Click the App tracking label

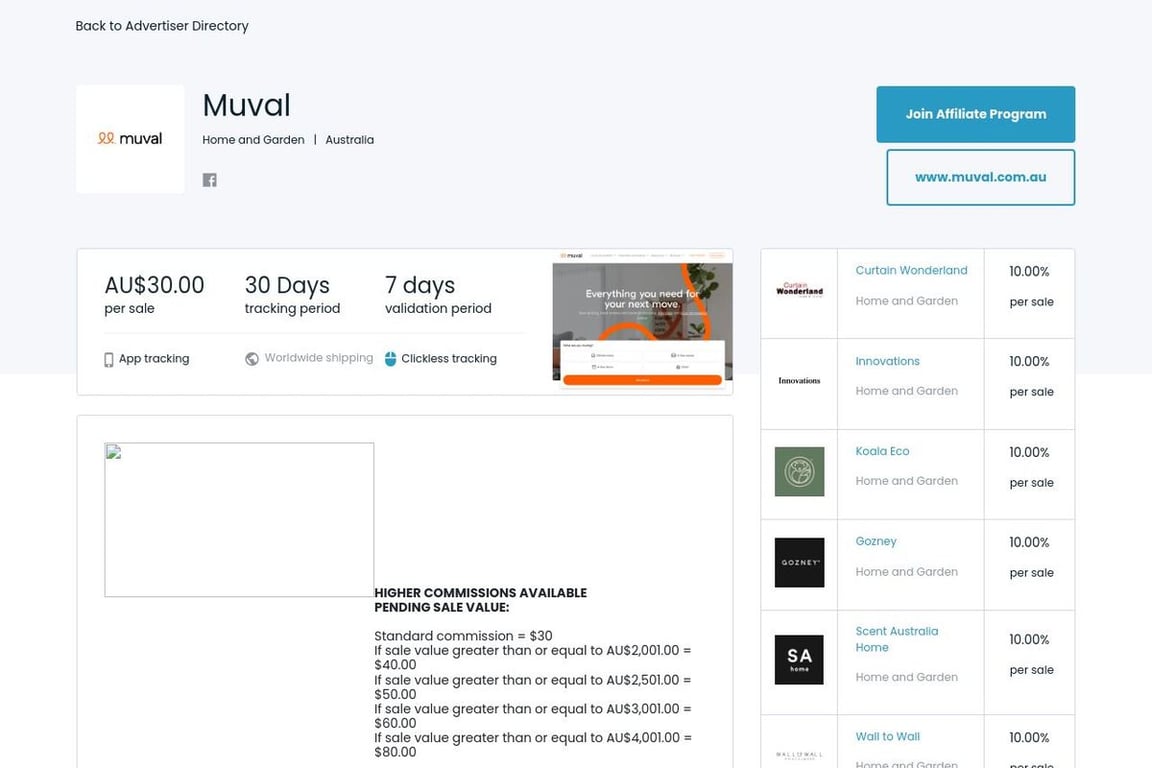click(x=154, y=359)
